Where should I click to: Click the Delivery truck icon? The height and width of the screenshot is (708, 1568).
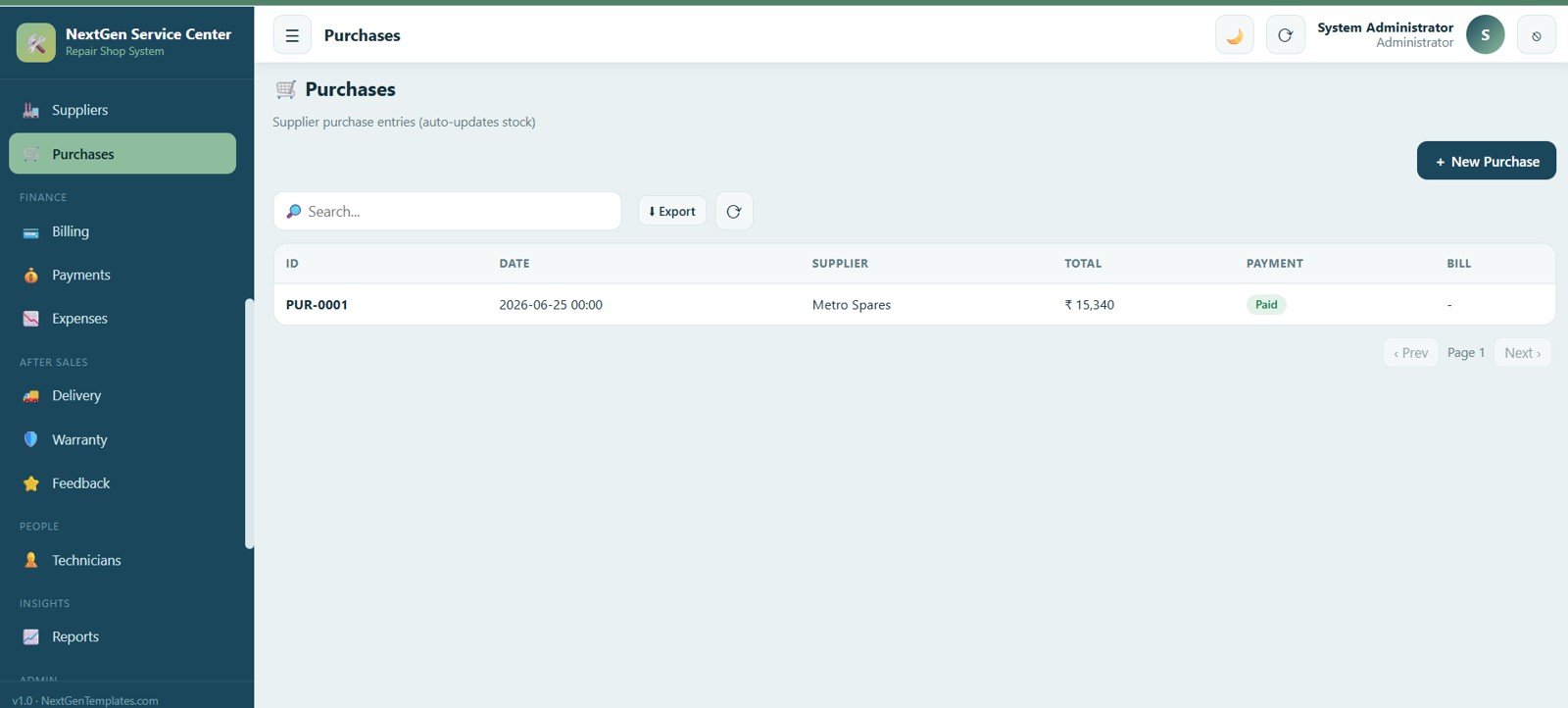point(31,396)
